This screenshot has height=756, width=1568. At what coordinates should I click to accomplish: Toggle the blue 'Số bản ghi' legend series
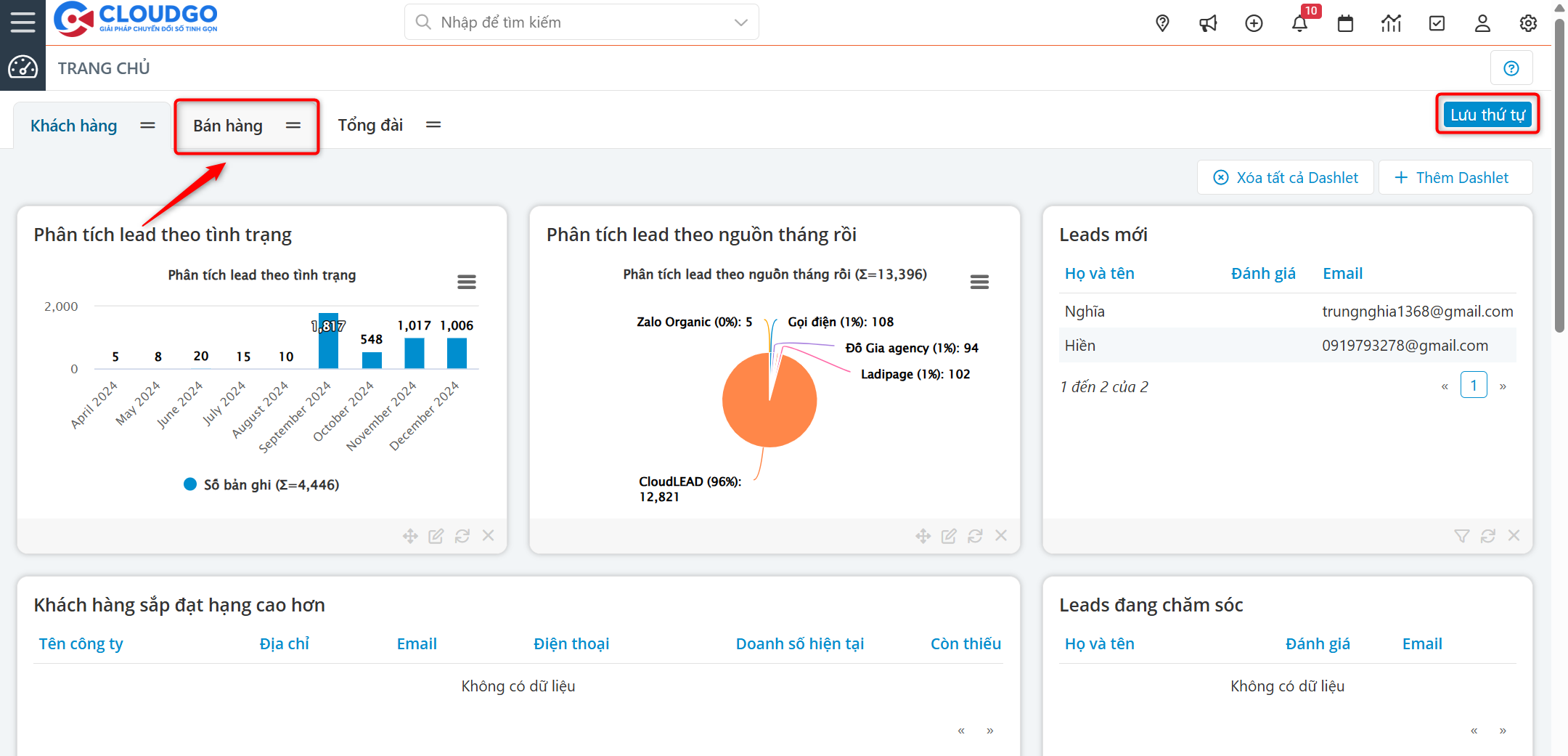pos(261,484)
